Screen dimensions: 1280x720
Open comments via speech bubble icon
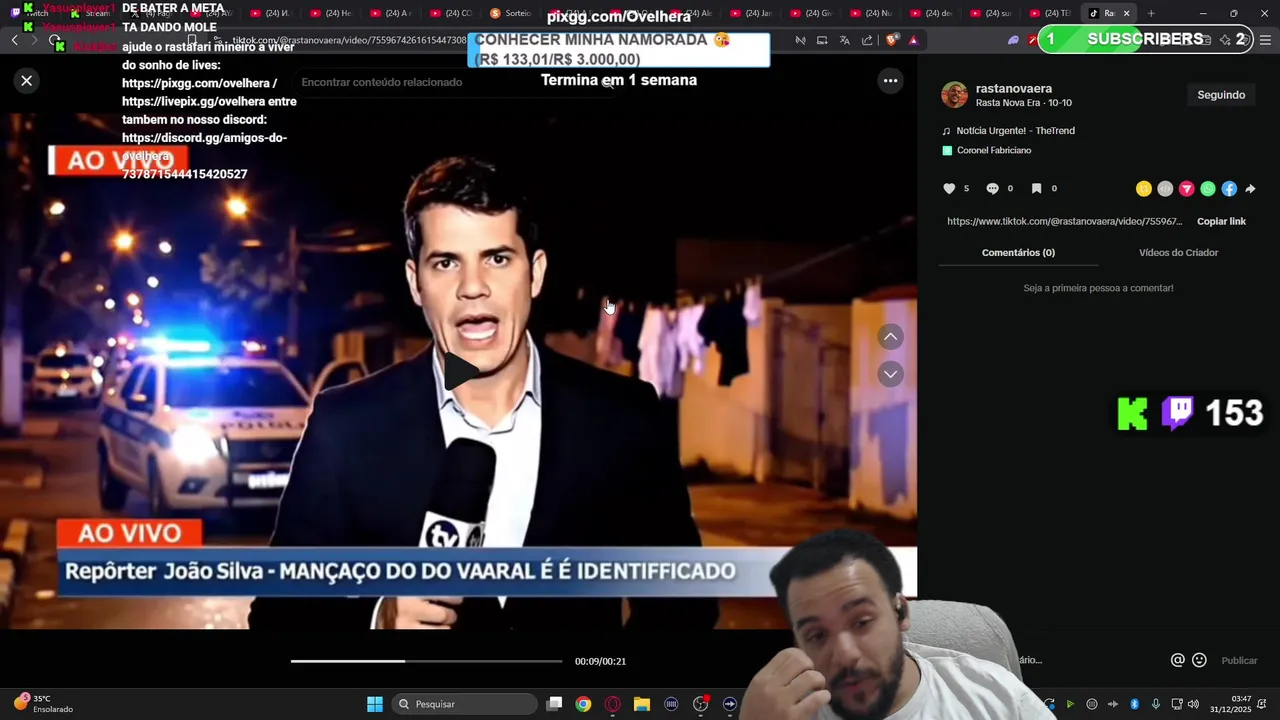(x=992, y=188)
